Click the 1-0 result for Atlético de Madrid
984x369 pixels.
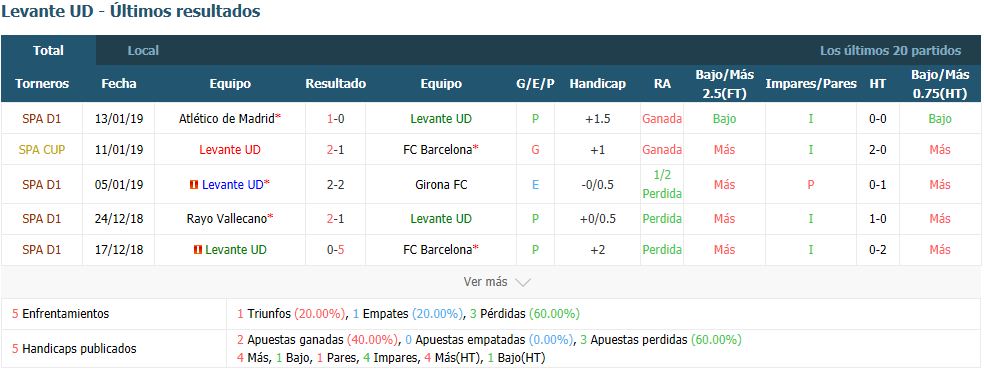point(335,118)
